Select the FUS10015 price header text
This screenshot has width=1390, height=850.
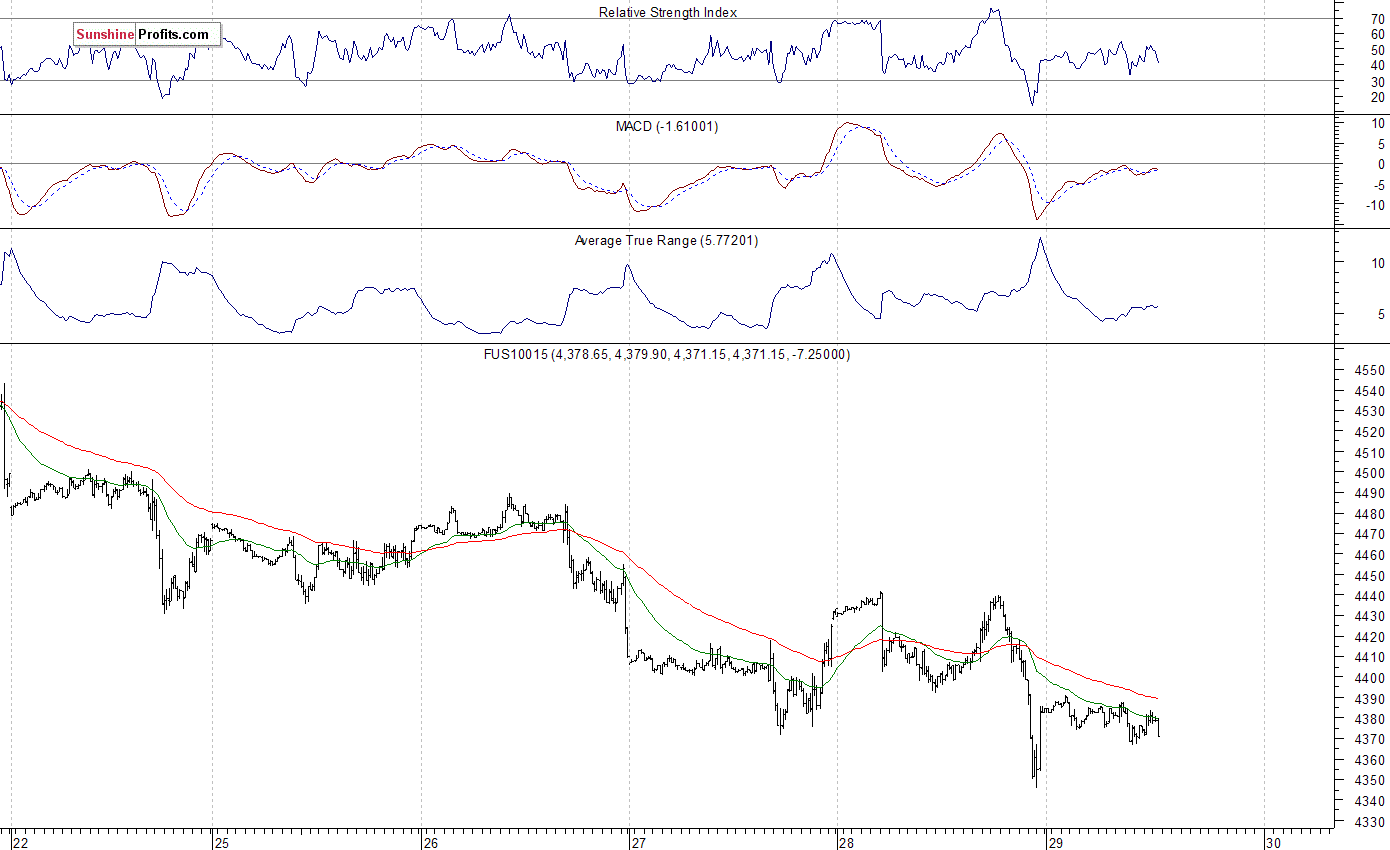pos(666,354)
